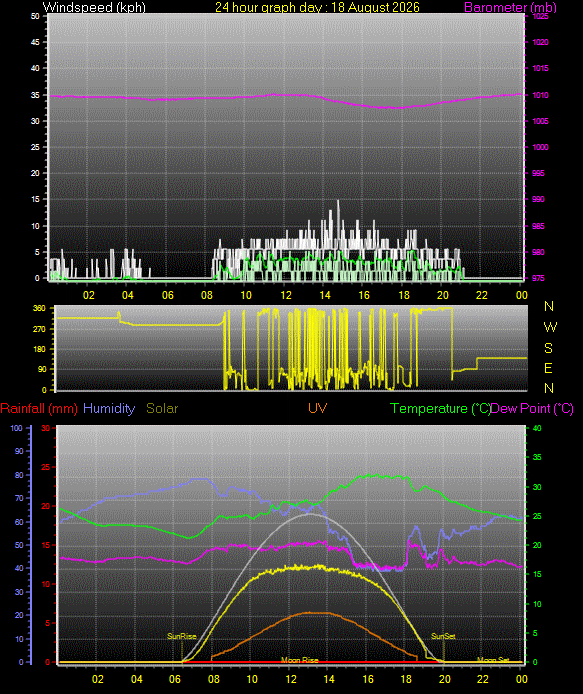Click the 'Solar' legend label
Image resolution: width=583 pixels, height=694 pixels.
pyautogui.click(x=162, y=408)
